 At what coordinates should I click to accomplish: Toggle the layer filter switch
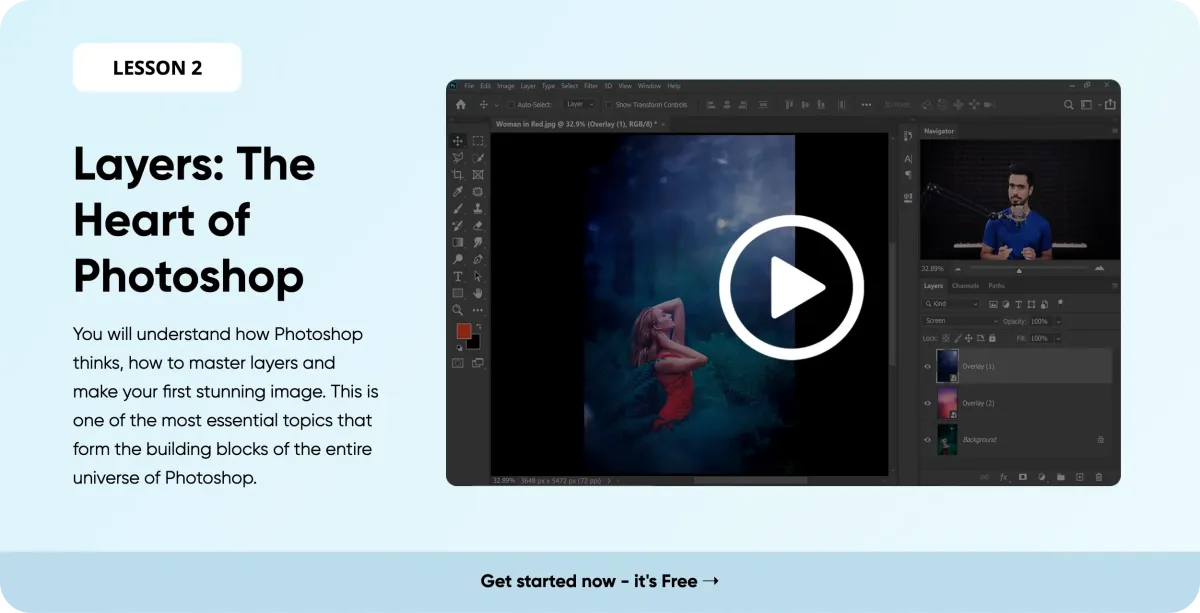point(1060,301)
